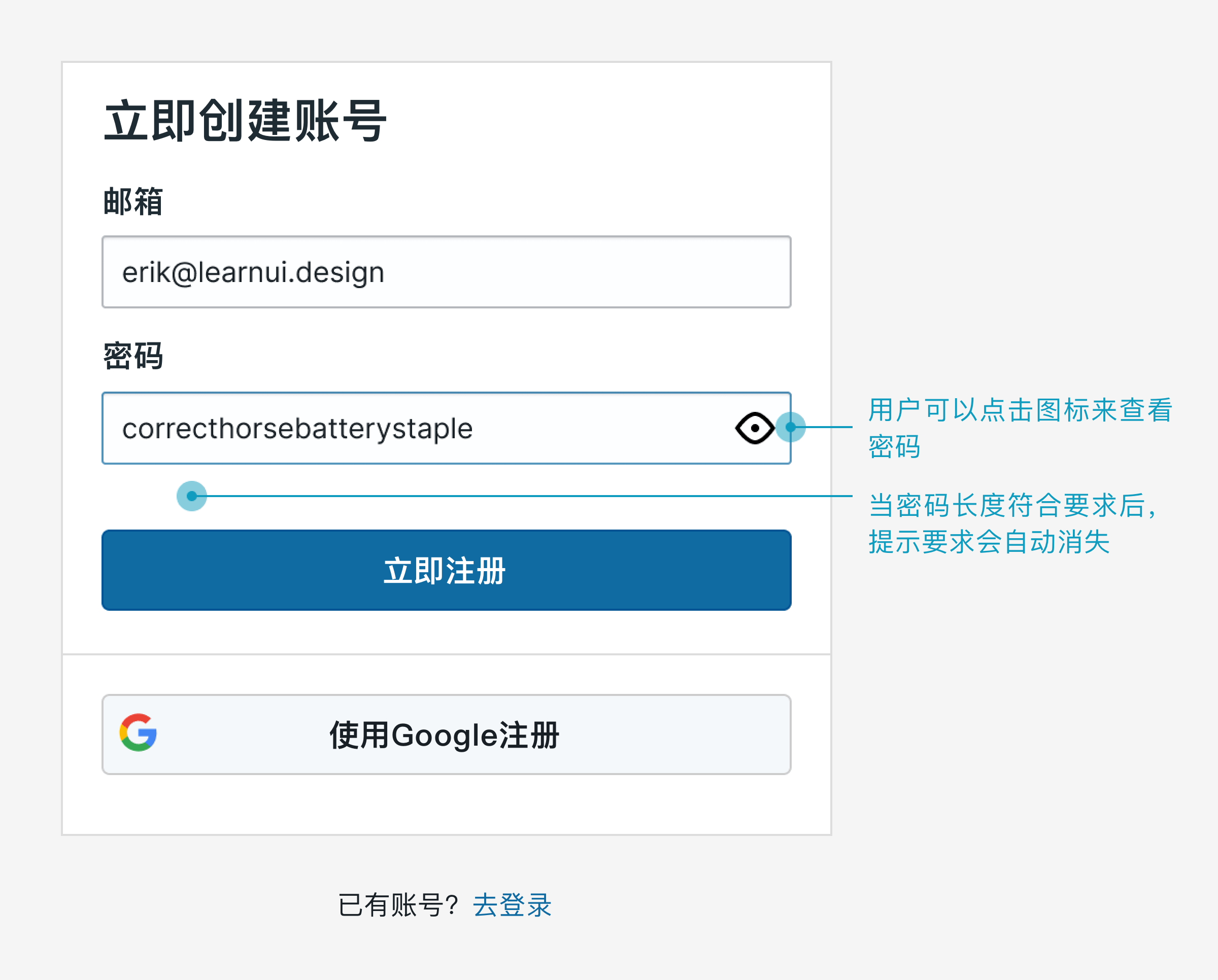The width and height of the screenshot is (1218, 980).
Task: Click the typed email erik@learnui.design
Action: point(253,273)
